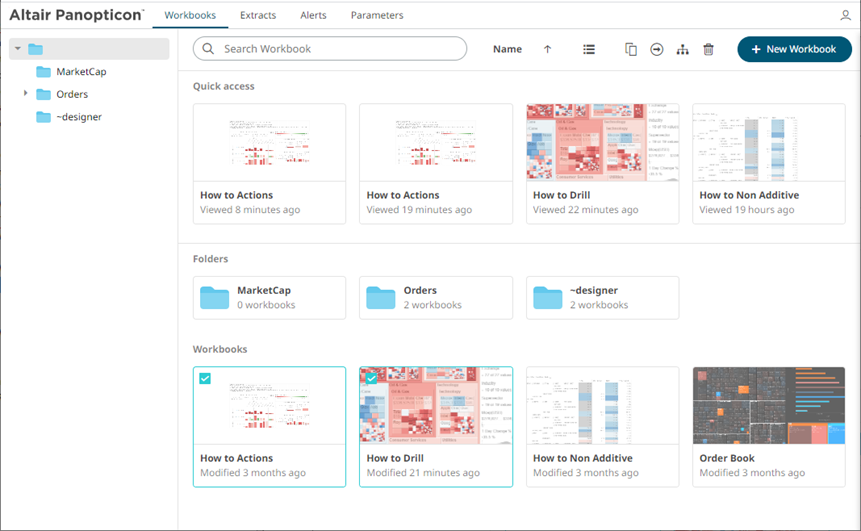861x531 pixels.
Task: Open the Parameters tab
Action: click(377, 15)
